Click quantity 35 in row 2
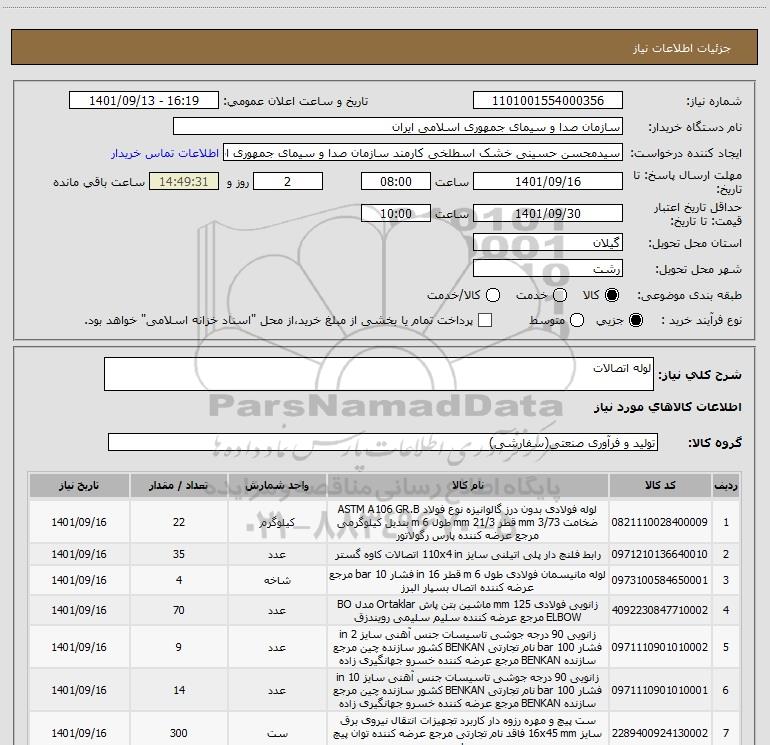The height and width of the screenshot is (745, 770). click(x=179, y=554)
